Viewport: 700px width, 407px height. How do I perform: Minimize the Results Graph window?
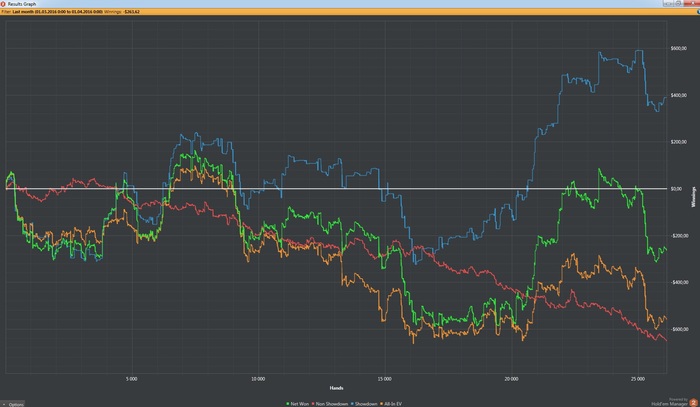[x=668, y=3]
